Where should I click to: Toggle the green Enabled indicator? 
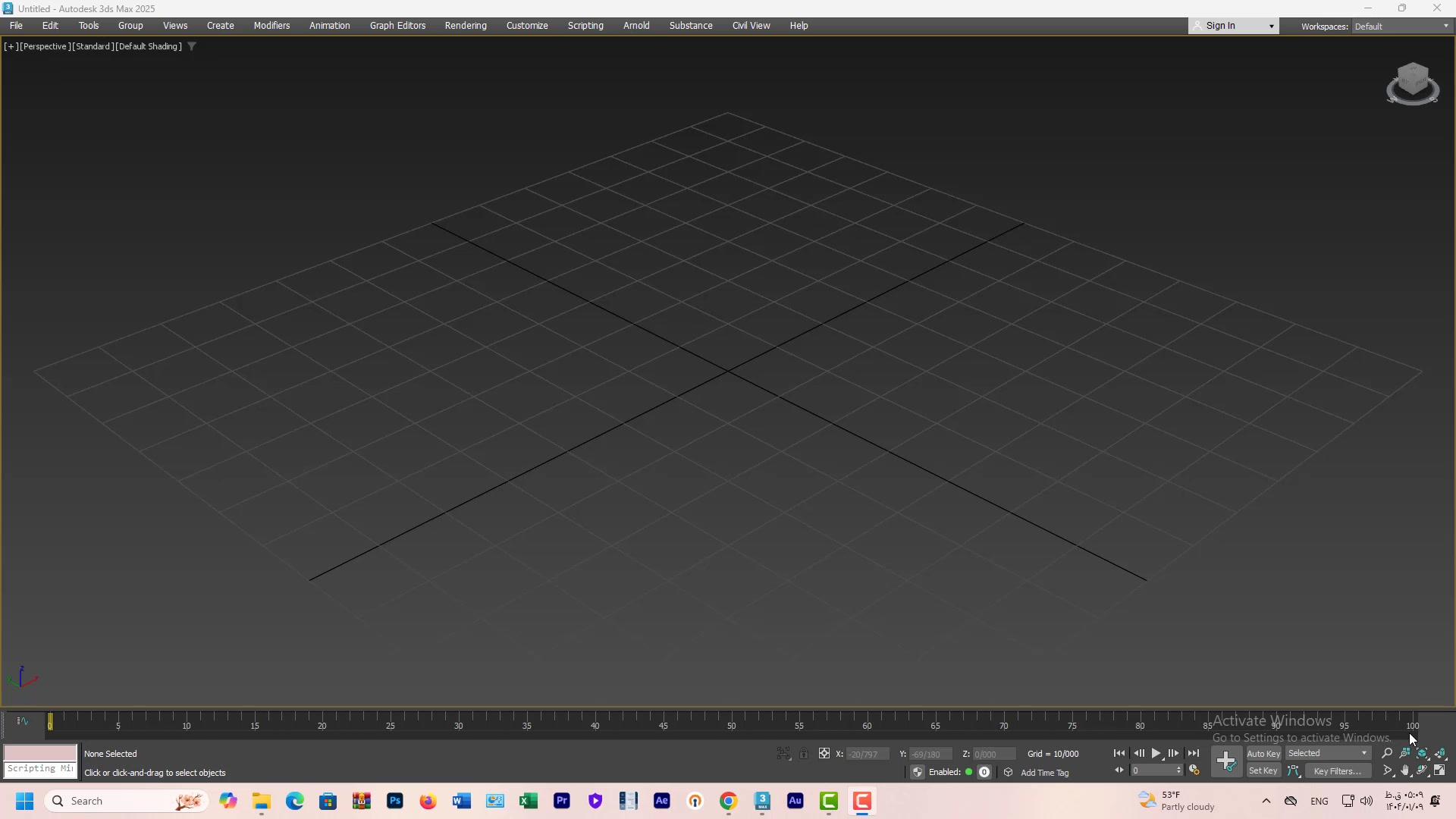tap(968, 772)
